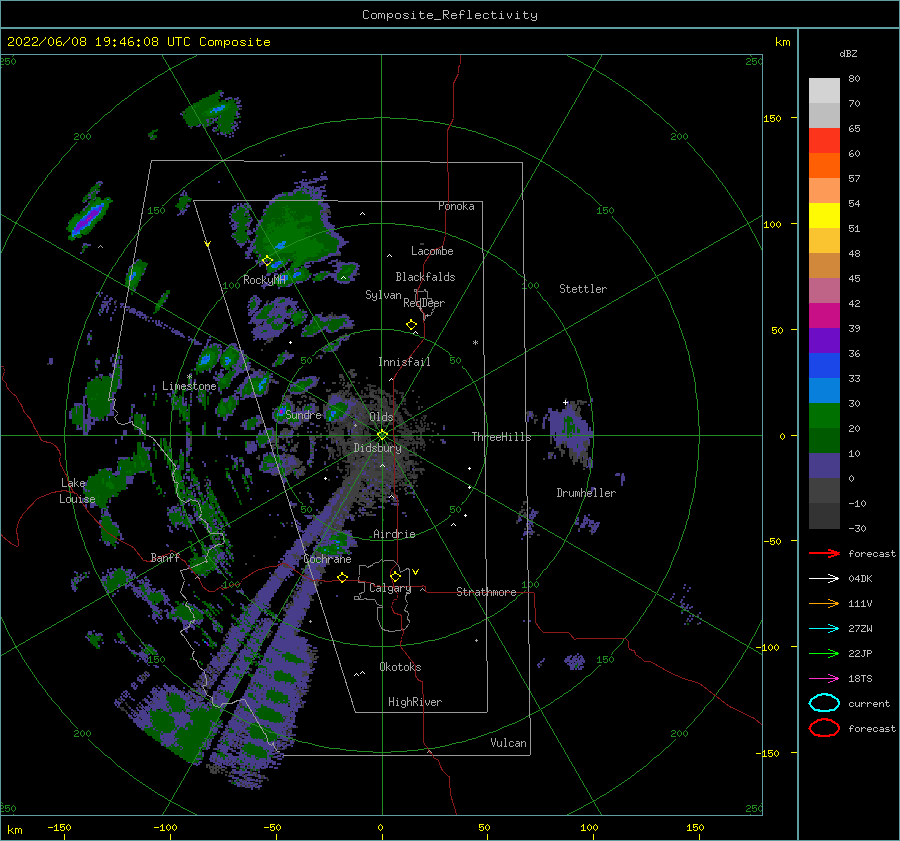
Task: Click the Stettler town label
Action: pos(583,289)
